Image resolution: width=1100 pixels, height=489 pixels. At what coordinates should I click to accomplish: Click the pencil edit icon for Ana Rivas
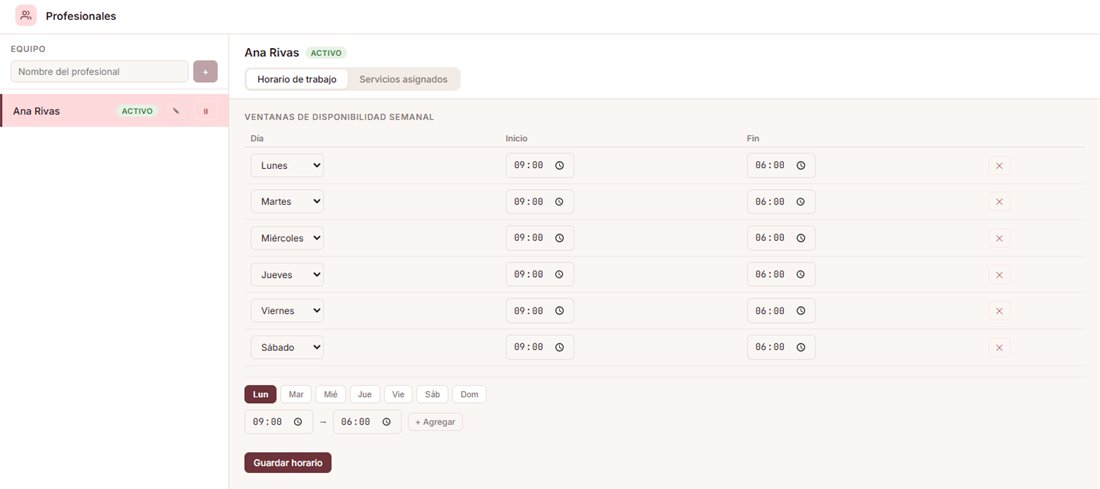(x=176, y=111)
